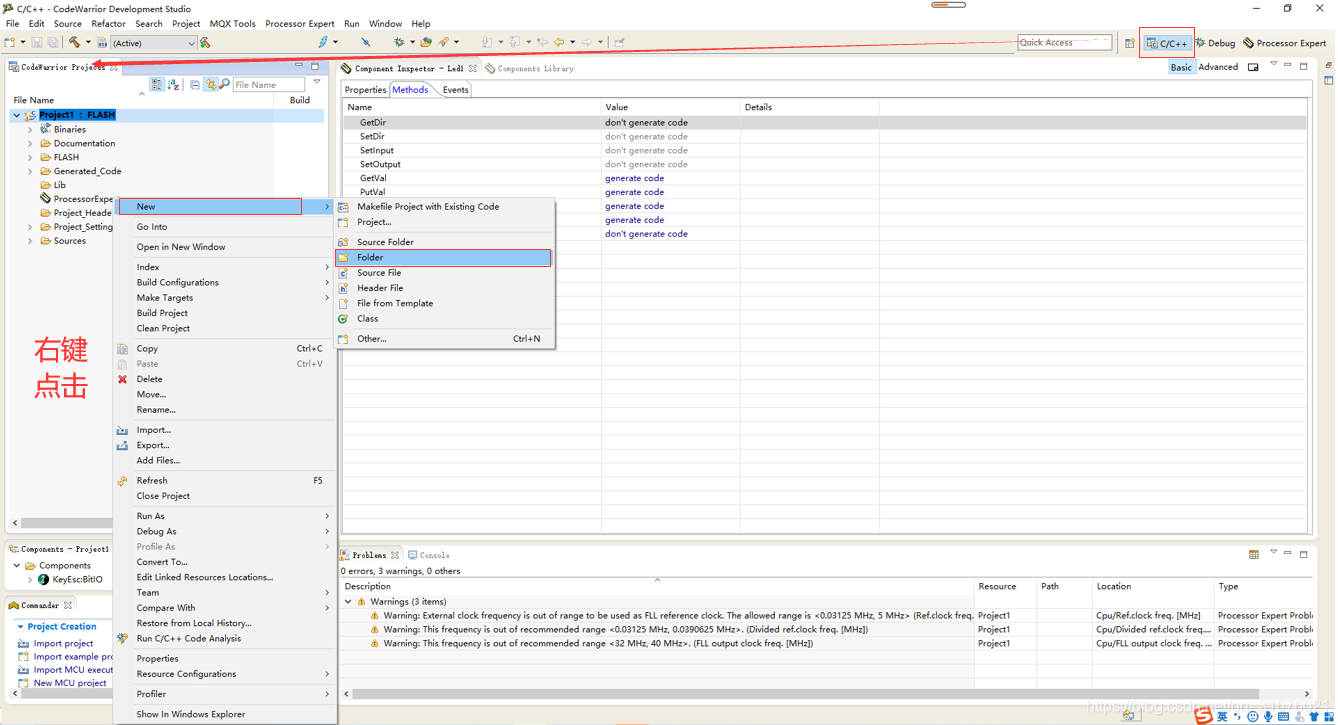Expand the Sources folder node
This screenshot has width=1338, height=725.
[x=30, y=241]
